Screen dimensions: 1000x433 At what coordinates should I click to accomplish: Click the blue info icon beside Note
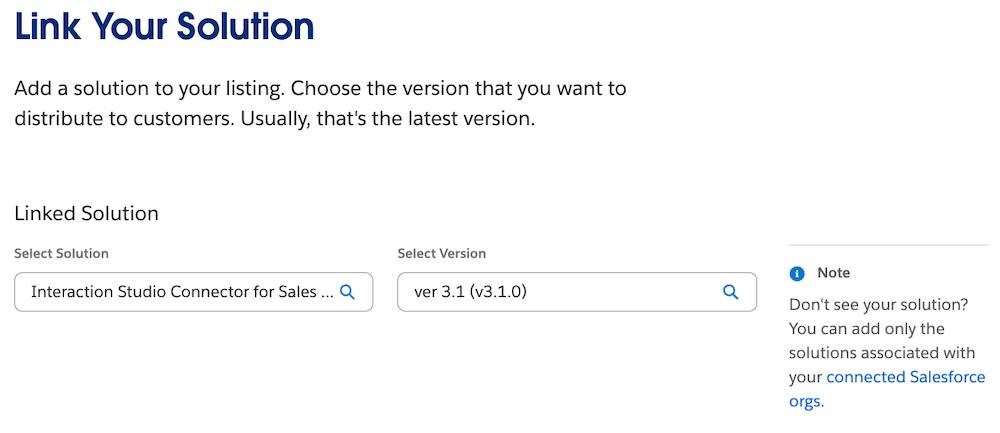(797, 273)
